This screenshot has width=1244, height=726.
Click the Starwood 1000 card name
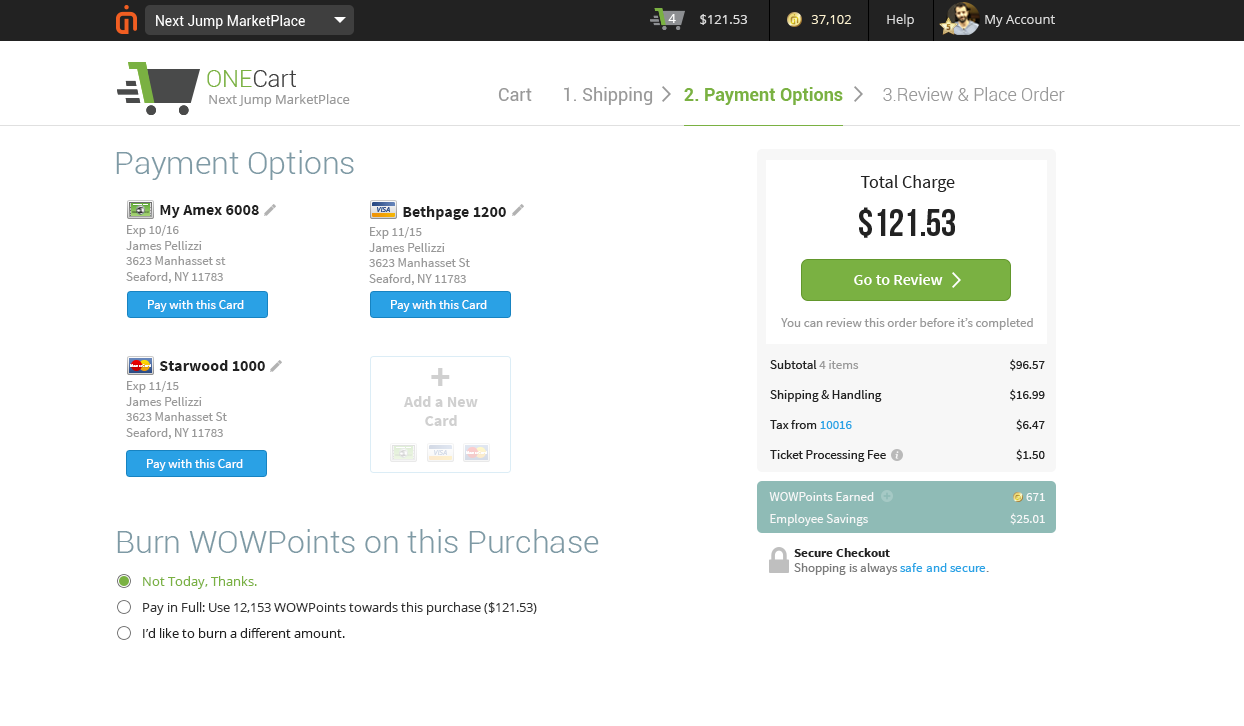pos(212,365)
